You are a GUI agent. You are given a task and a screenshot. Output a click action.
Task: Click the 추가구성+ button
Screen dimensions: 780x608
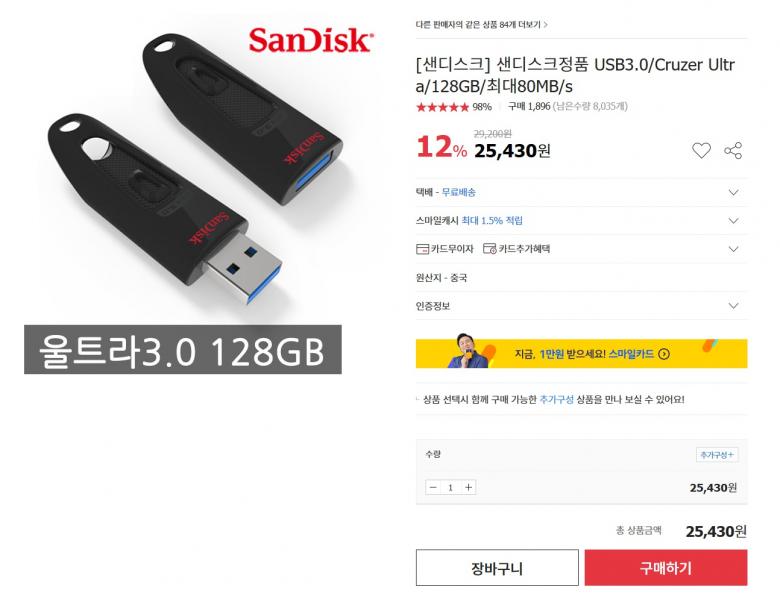pos(716,454)
